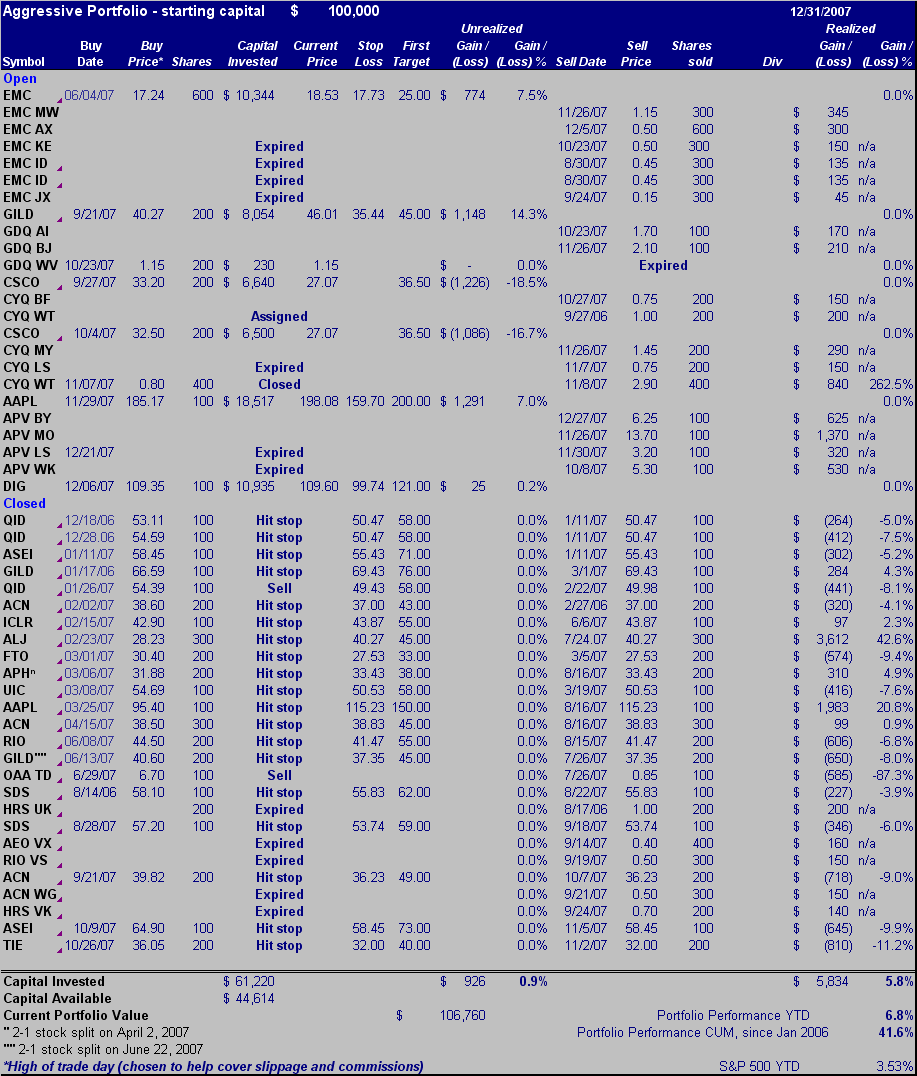Viewport: 917px width, 1076px height.
Task: Select the Div column header
Action: coord(772,62)
